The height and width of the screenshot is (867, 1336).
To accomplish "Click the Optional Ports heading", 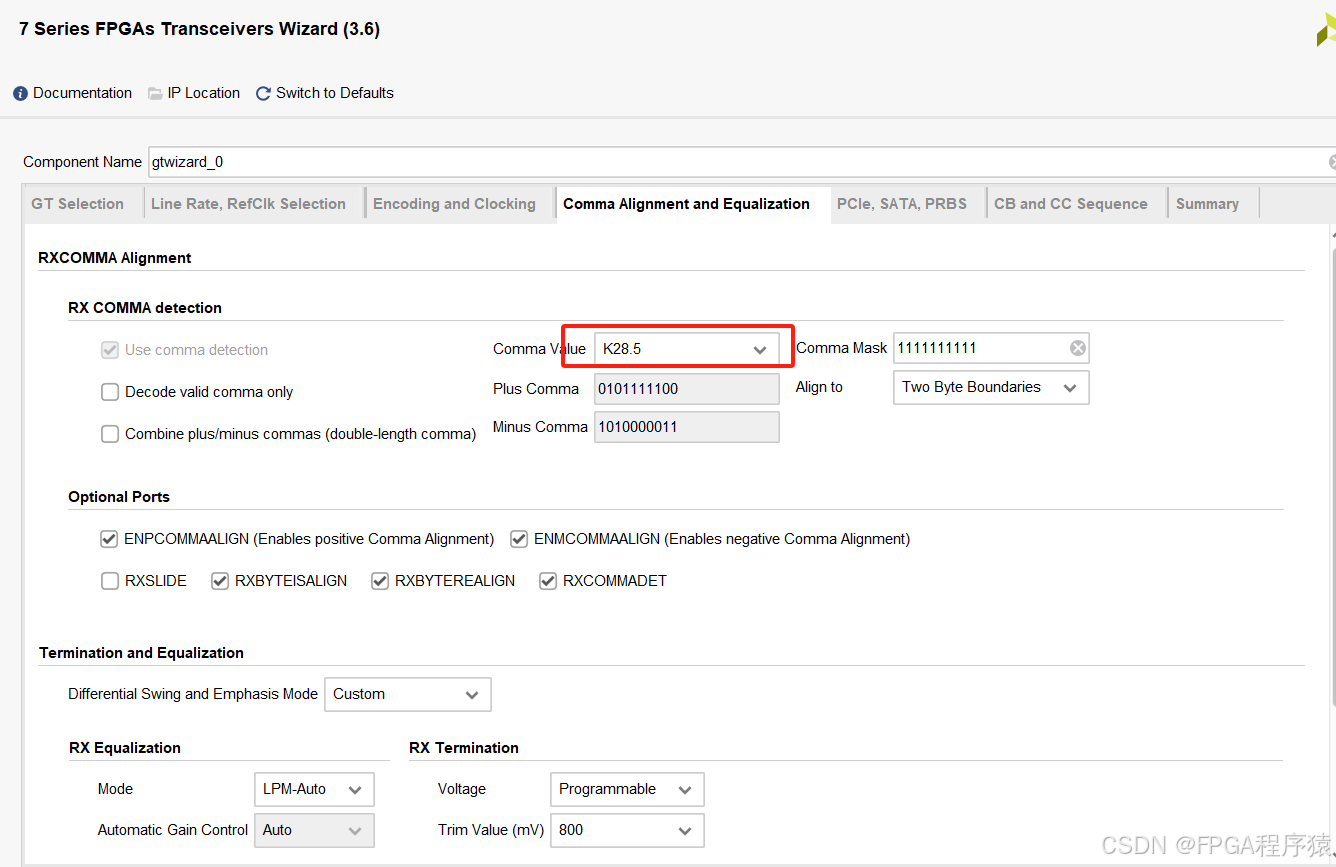I will click(x=119, y=497).
